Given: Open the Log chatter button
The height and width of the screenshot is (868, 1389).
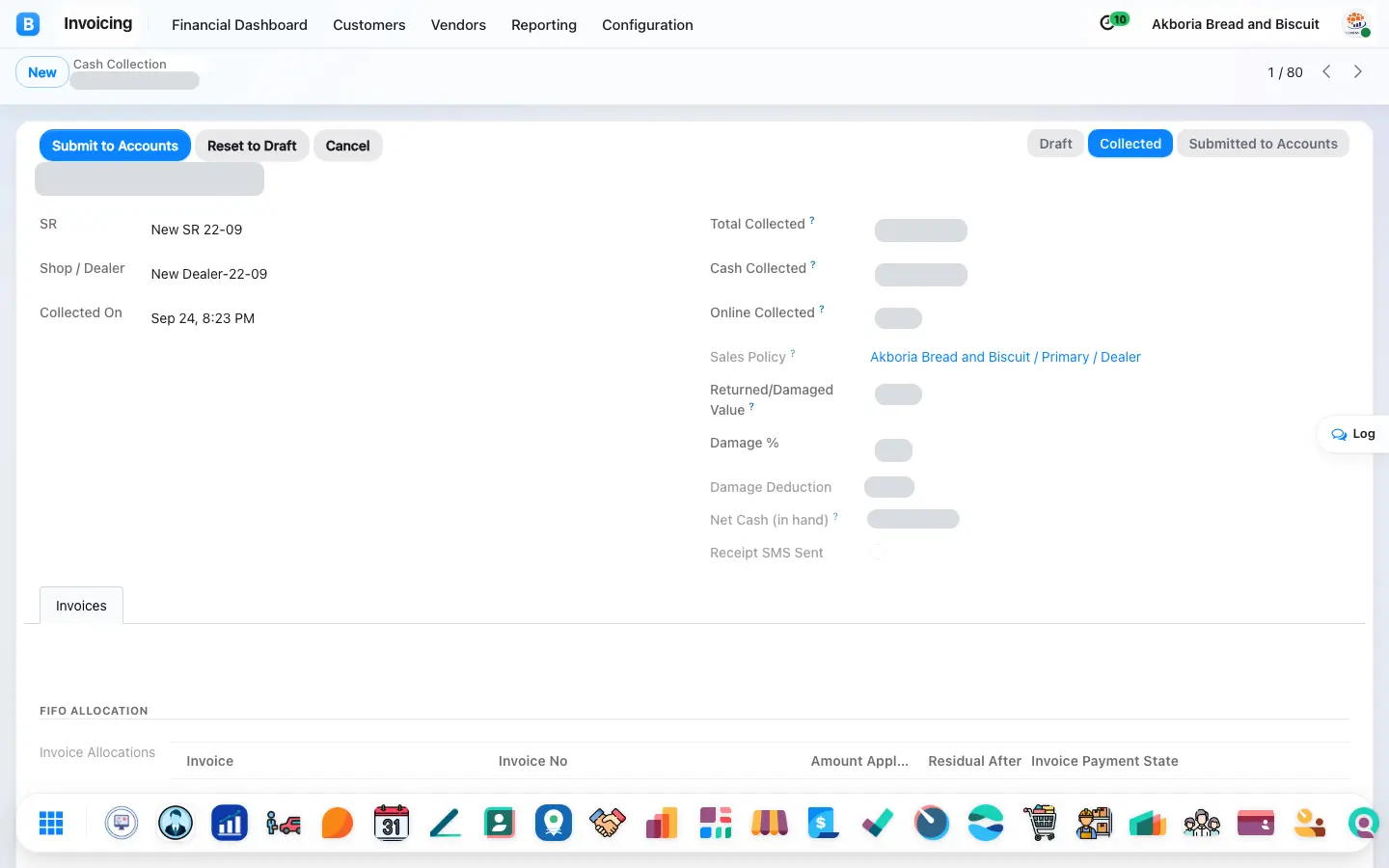Looking at the screenshot, I should coord(1353,434).
